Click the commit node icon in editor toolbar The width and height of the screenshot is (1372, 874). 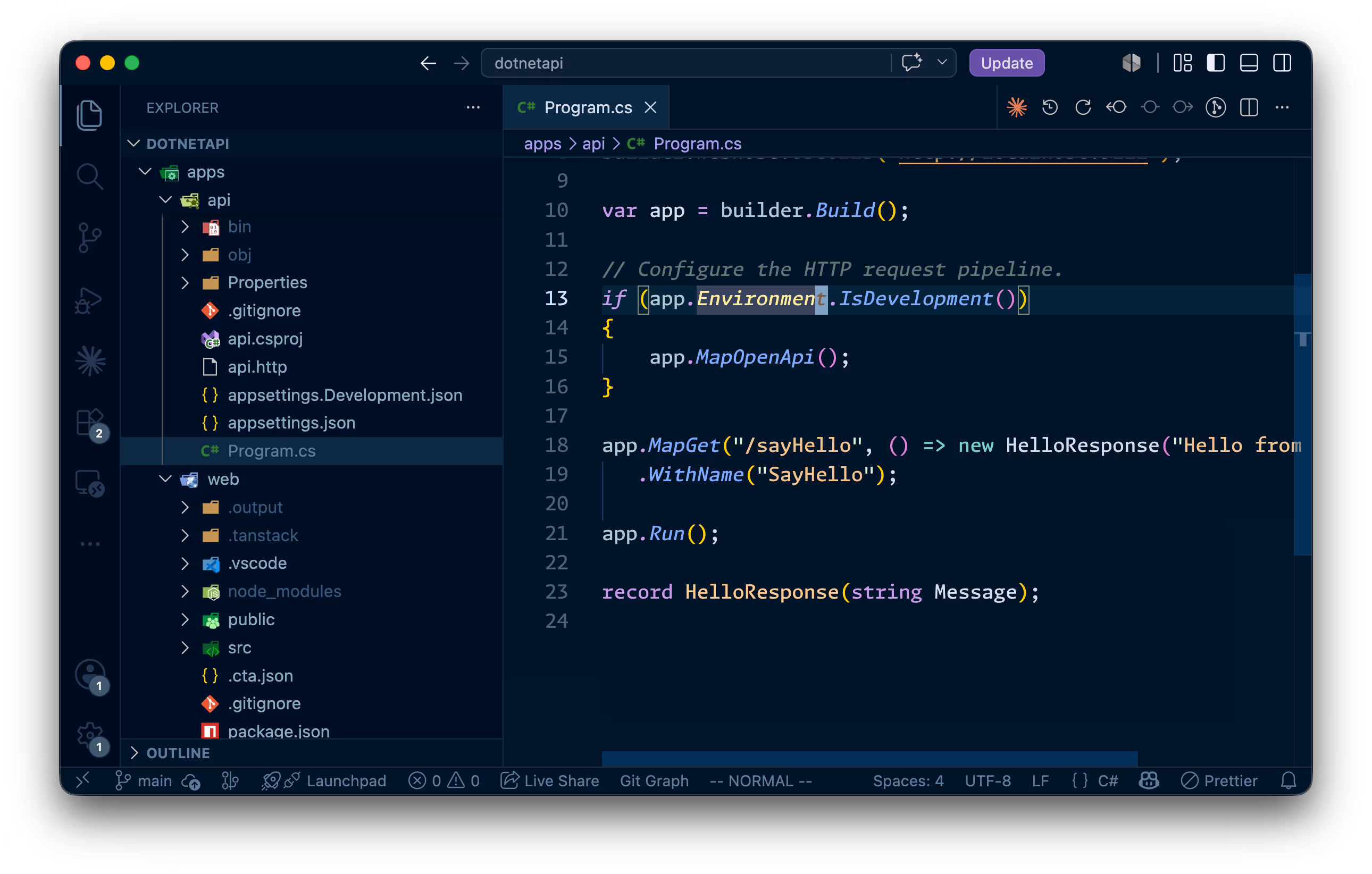[1150, 107]
